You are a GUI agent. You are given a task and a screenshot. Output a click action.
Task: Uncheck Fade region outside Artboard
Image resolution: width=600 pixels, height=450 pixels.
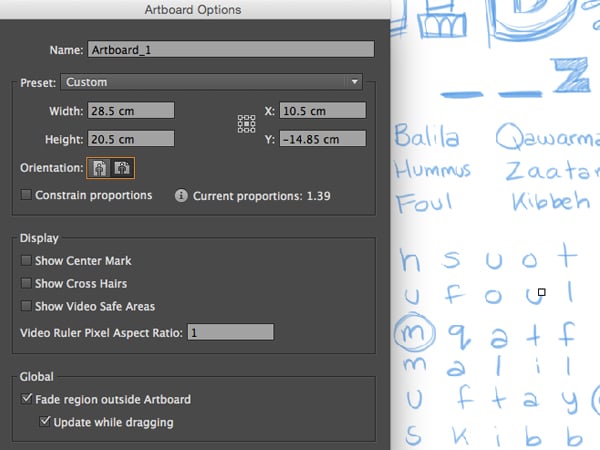click(26, 399)
